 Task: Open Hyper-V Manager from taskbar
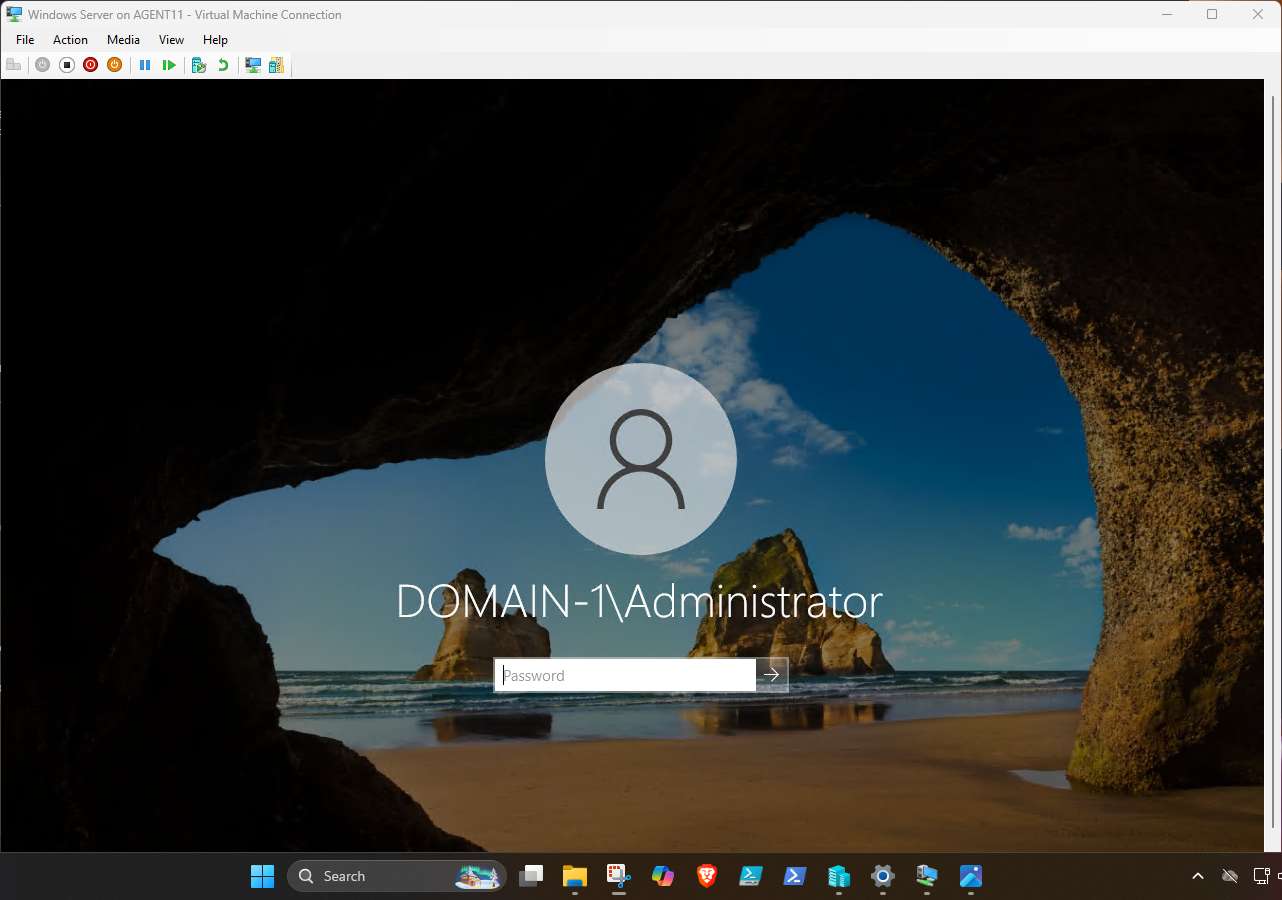tap(838, 876)
